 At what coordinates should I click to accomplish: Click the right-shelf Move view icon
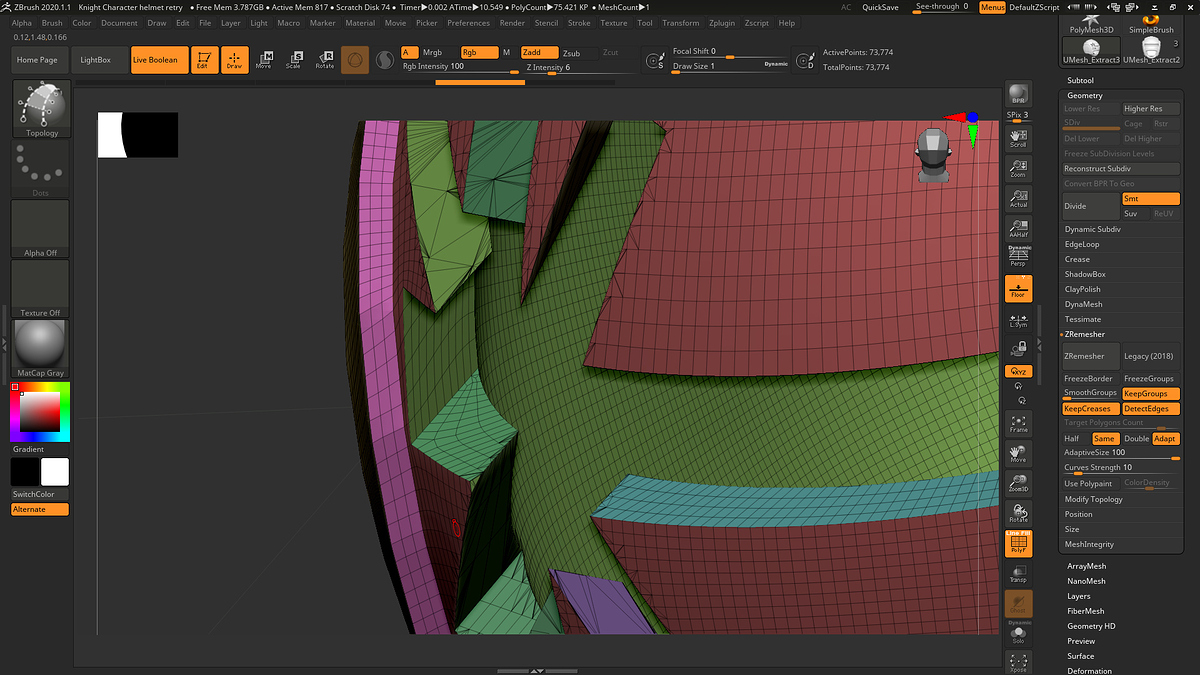(1018, 453)
